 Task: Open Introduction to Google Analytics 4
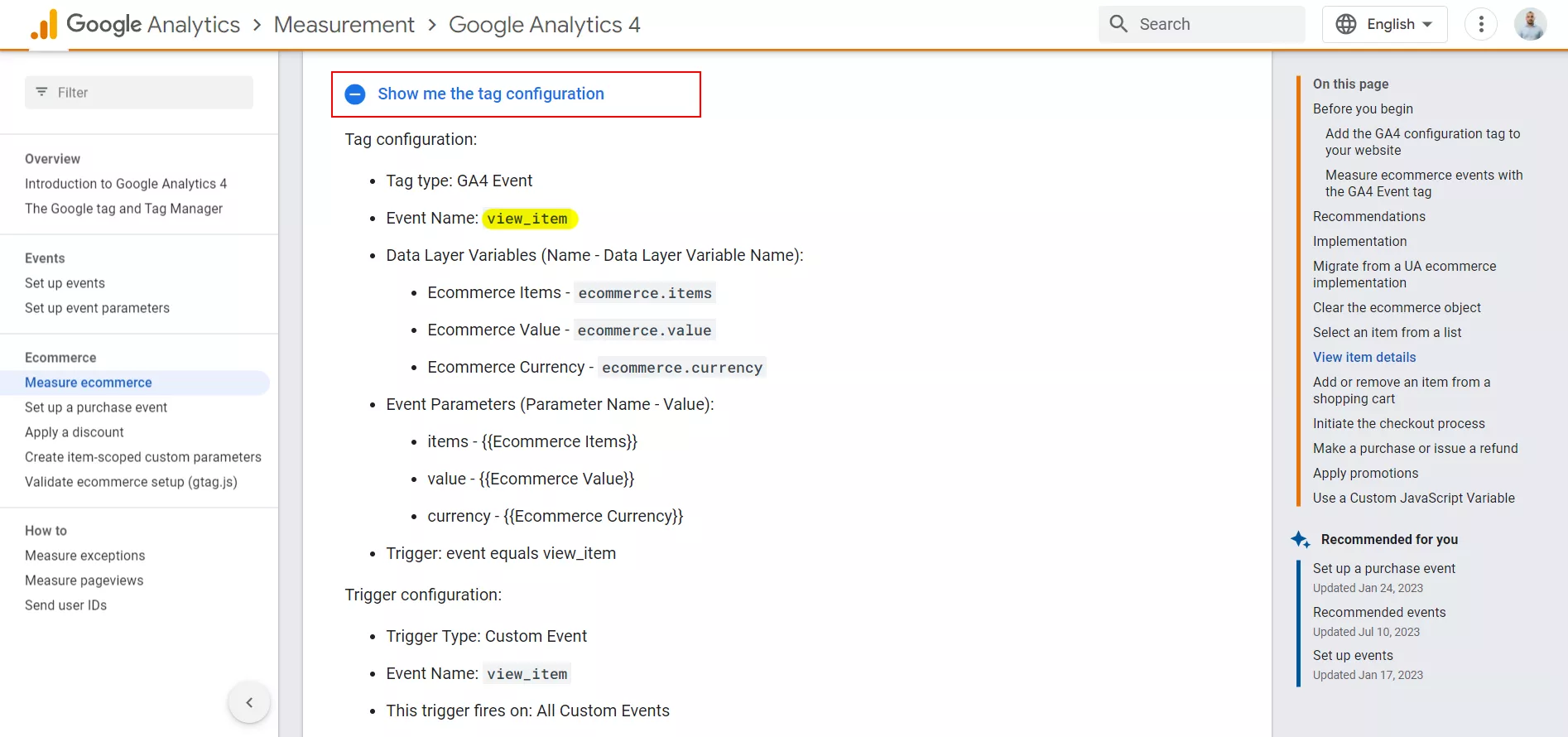point(126,184)
